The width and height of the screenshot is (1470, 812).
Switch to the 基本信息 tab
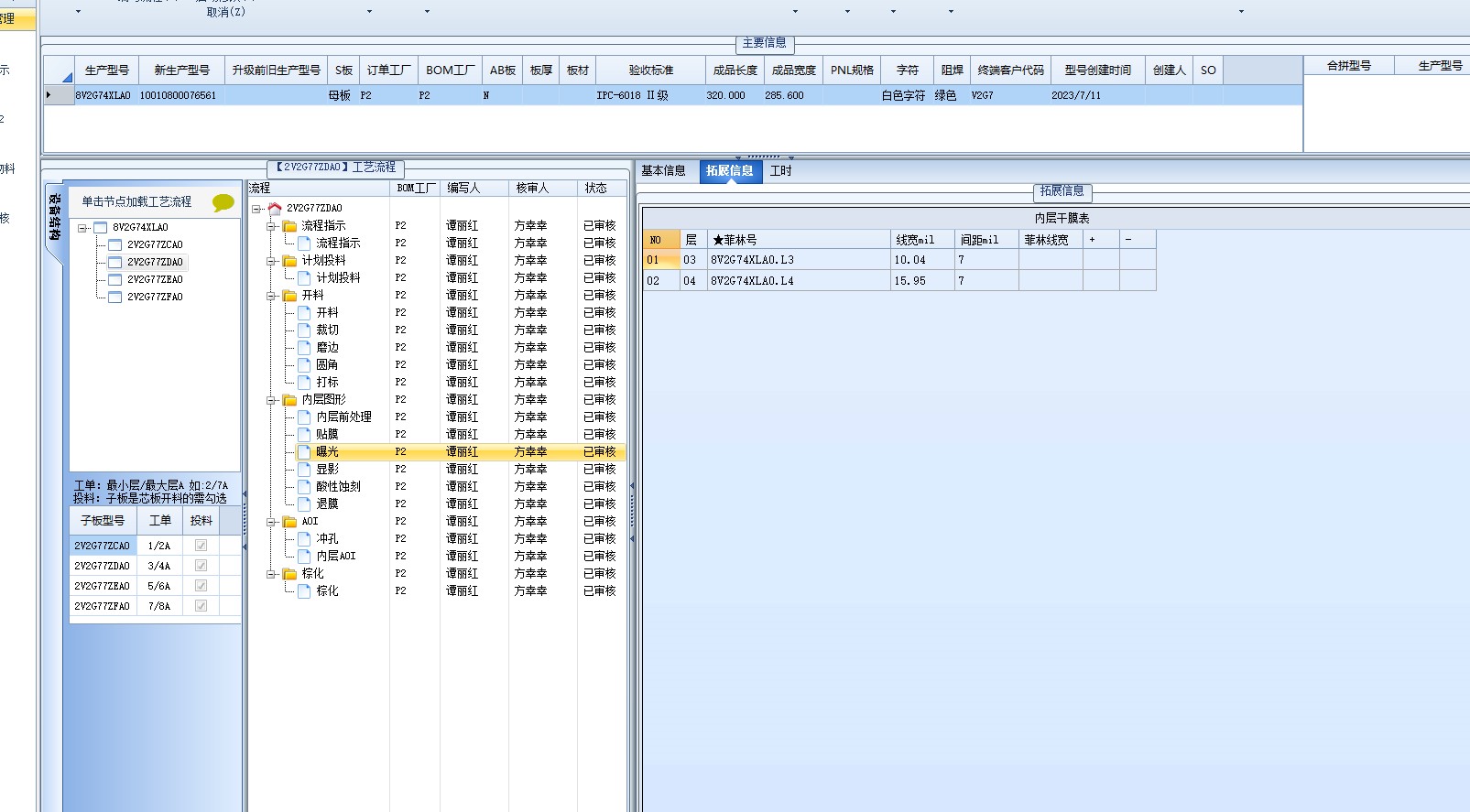pyautogui.click(x=663, y=171)
